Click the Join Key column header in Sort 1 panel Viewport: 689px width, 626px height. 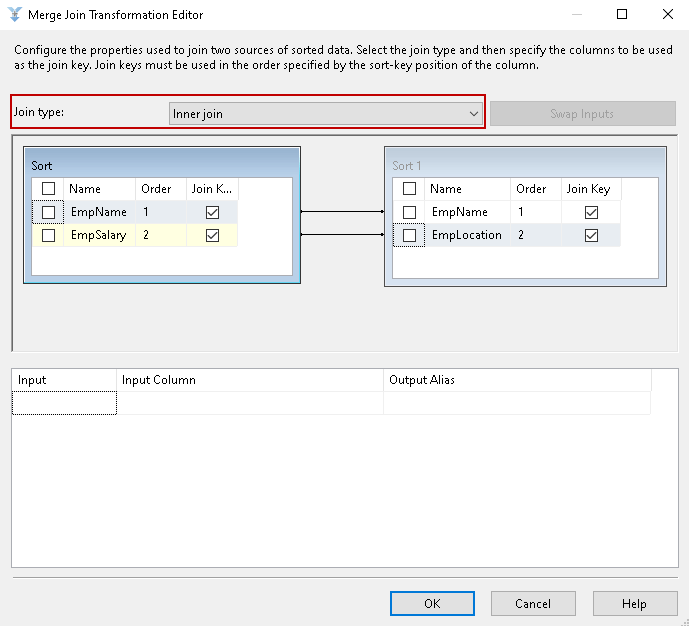591,189
